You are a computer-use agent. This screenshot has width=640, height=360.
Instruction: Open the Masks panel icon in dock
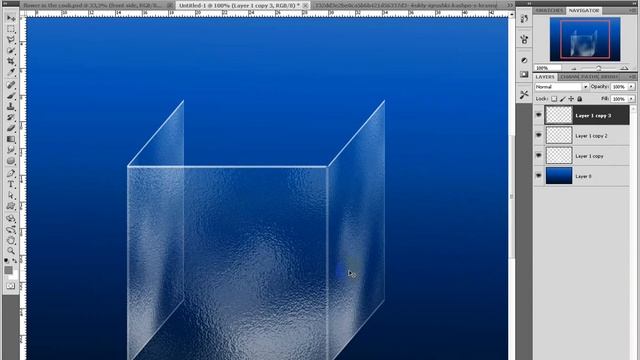(x=524, y=74)
